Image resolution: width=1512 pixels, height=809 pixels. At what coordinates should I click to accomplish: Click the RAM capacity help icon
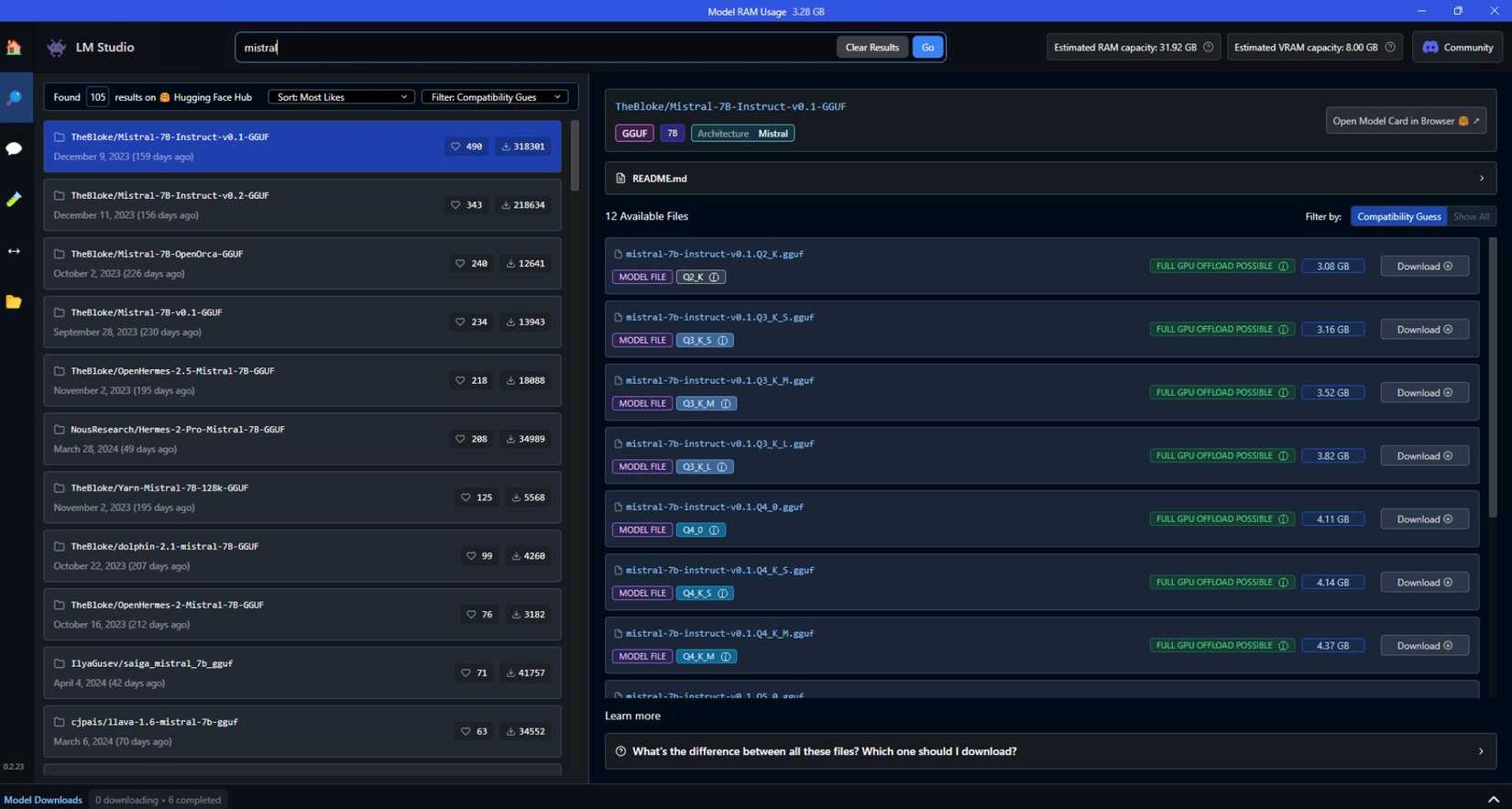click(1208, 47)
